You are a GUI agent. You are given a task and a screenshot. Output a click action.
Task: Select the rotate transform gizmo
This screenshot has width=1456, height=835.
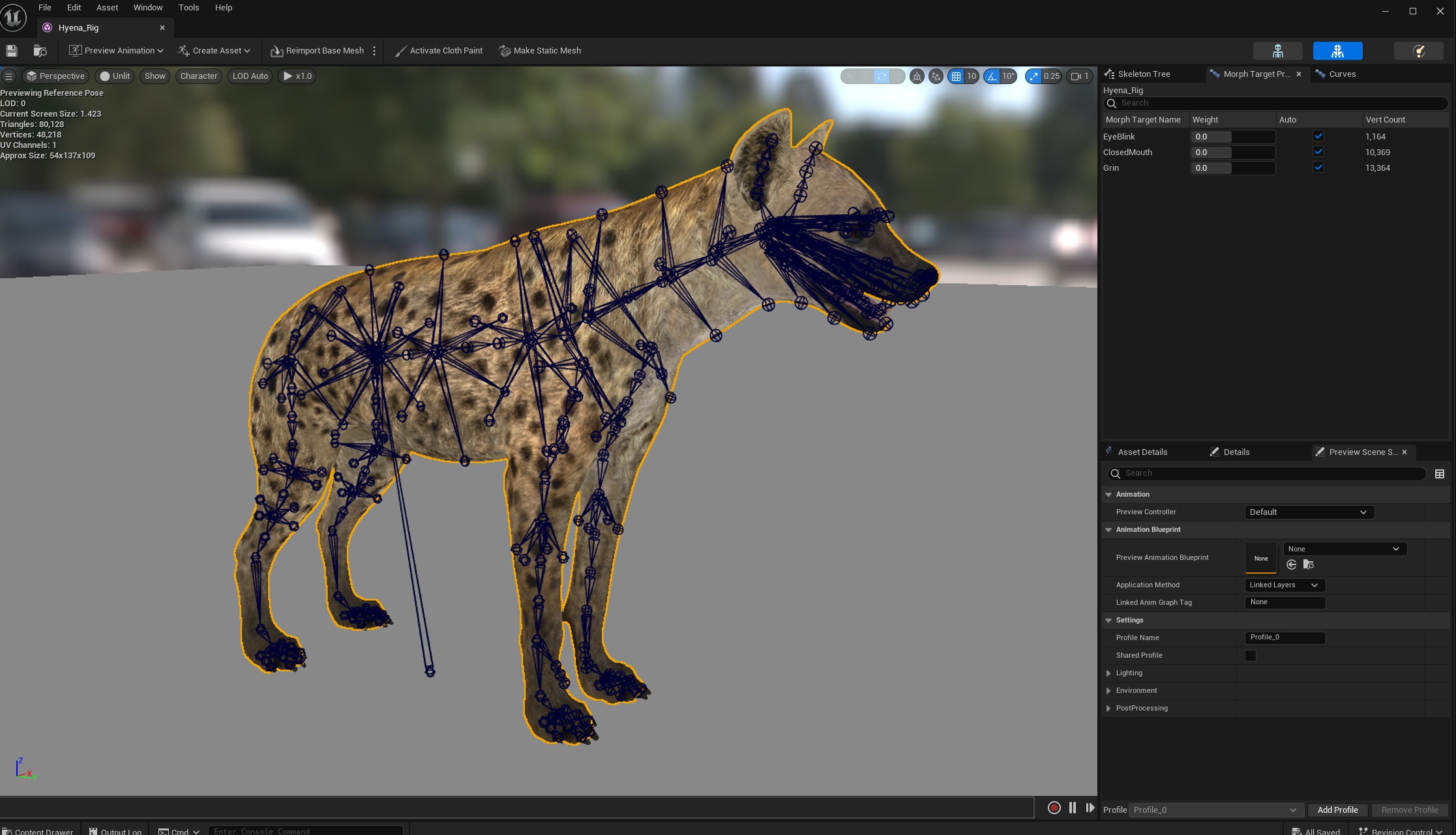(881, 76)
